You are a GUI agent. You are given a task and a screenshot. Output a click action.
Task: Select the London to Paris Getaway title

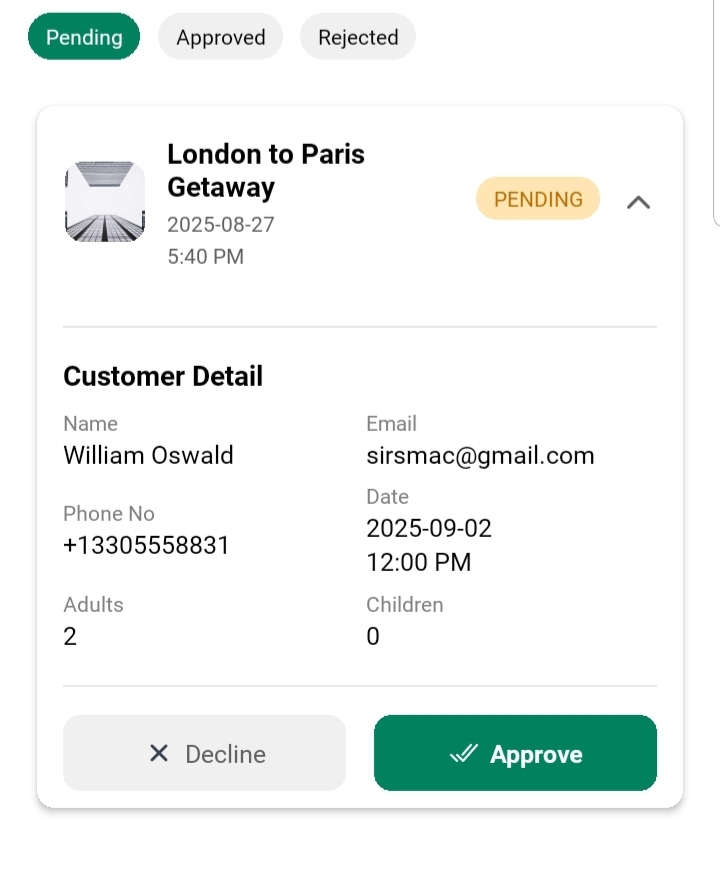266,170
